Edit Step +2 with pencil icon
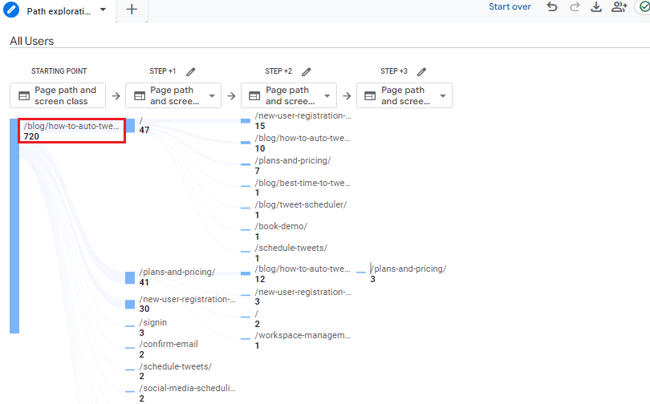This screenshot has width=650, height=404. pos(307,72)
